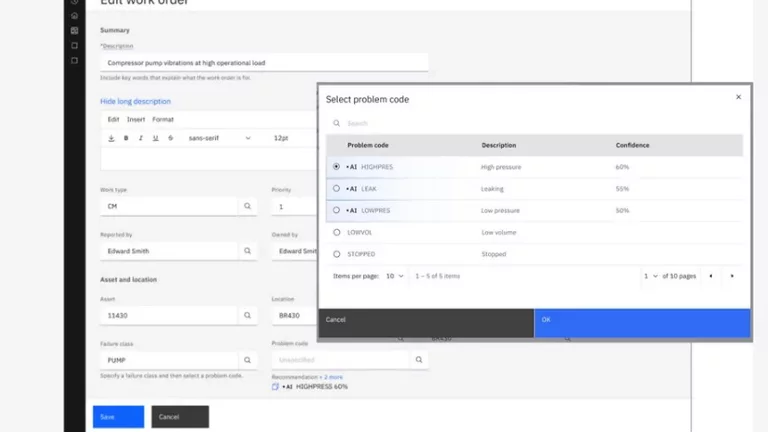
Task: Expand the sans-serif font family dropdown
Action: click(220, 138)
